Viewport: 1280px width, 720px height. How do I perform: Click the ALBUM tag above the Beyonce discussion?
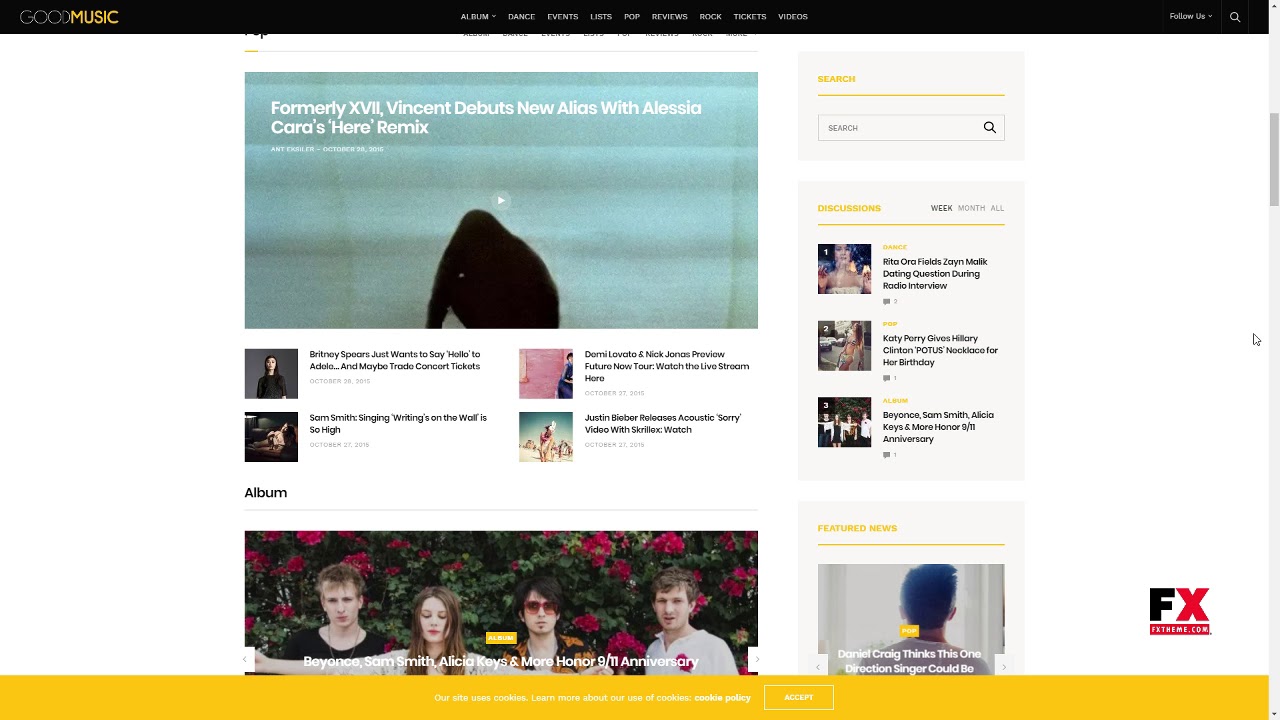click(895, 401)
